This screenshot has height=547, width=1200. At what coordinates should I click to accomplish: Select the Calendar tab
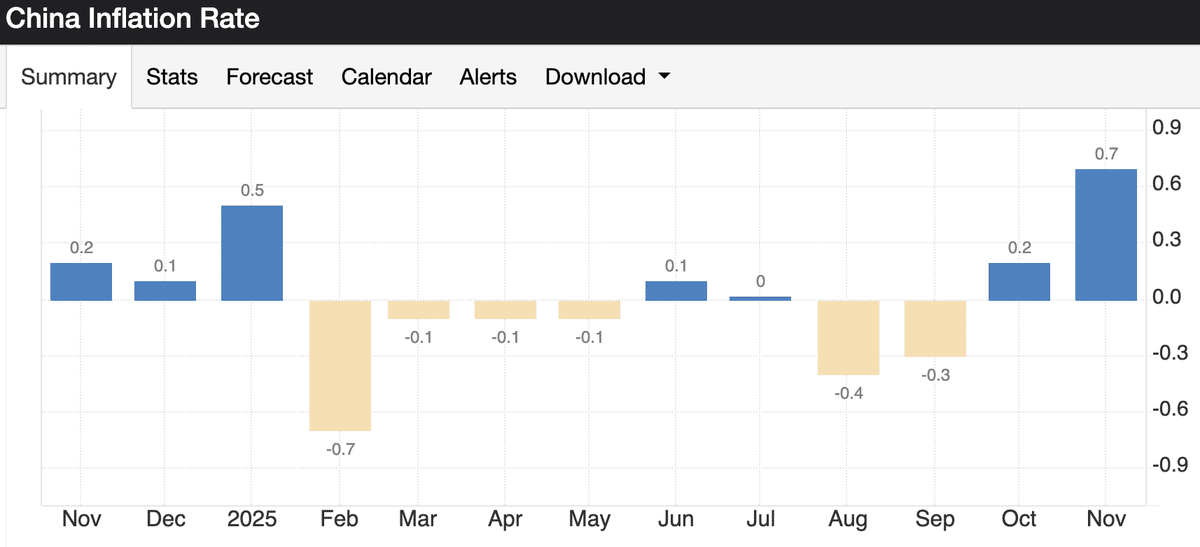(x=386, y=77)
